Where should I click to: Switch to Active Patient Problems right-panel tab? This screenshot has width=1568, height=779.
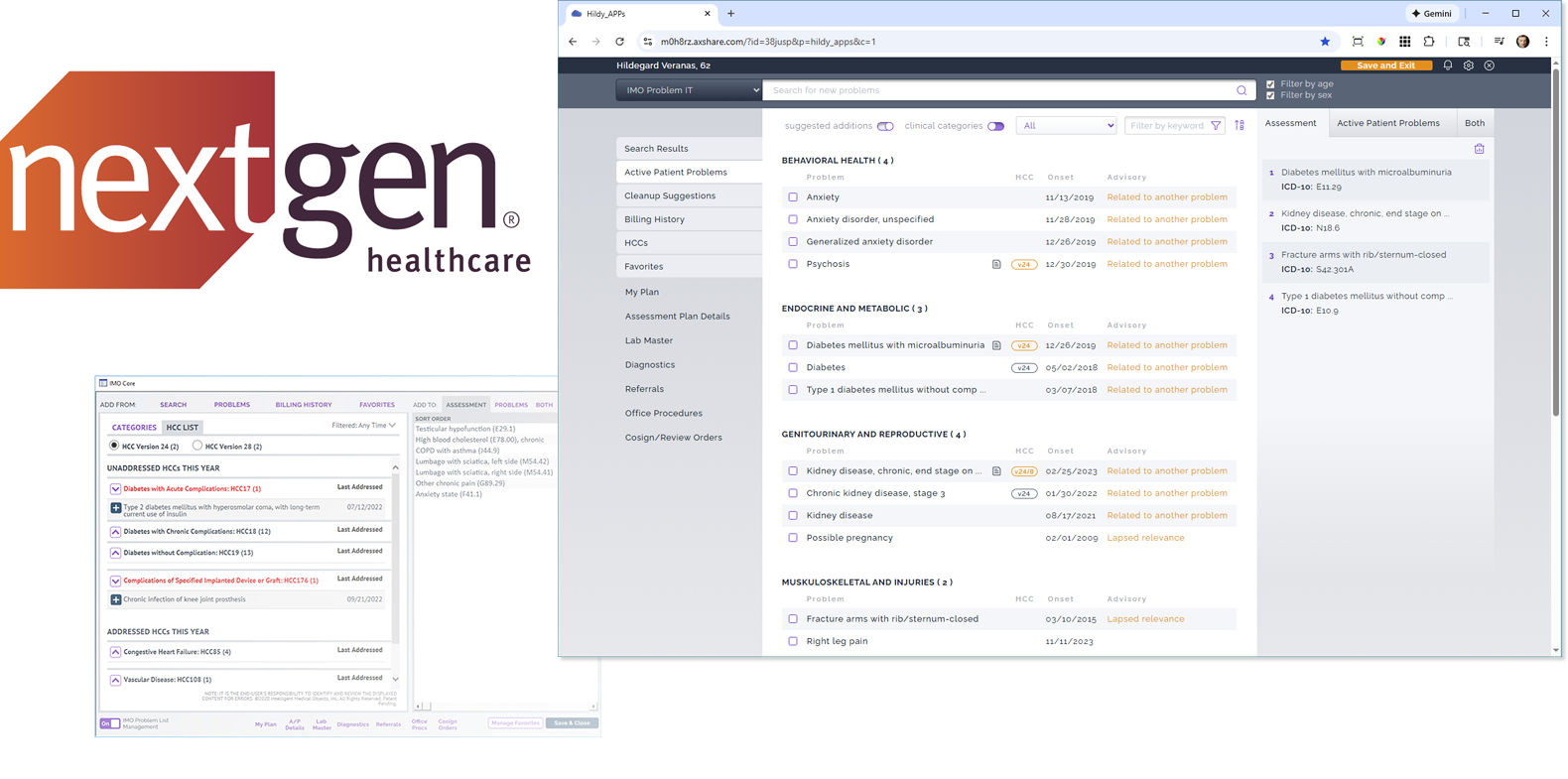tap(1387, 123)
